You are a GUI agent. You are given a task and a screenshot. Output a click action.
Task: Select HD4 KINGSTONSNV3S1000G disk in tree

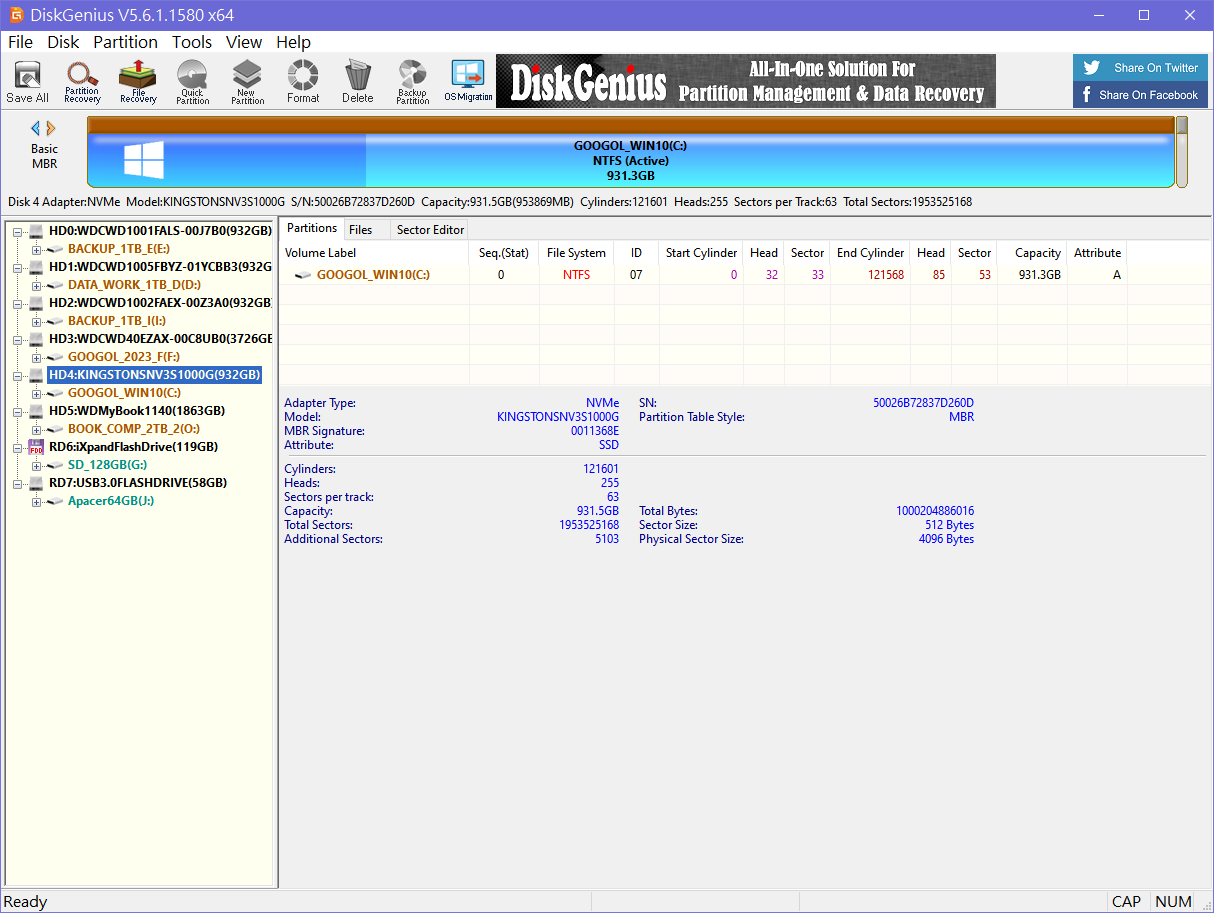(155, 375)
